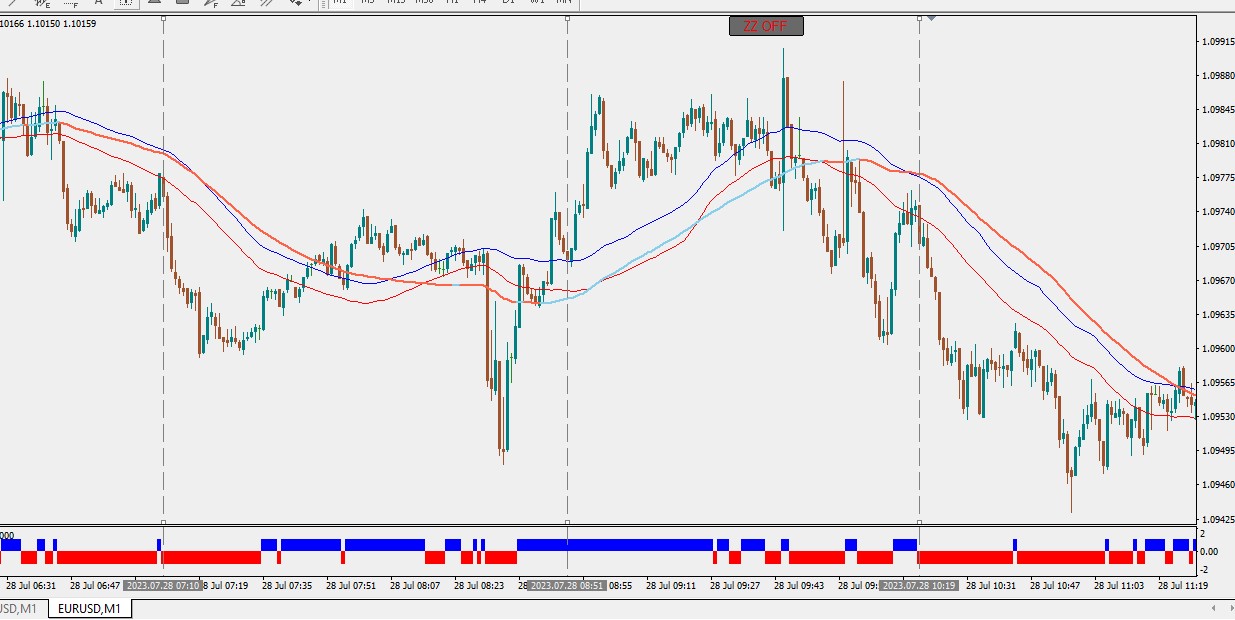The image size is (1235, 620).
Task: Select the long blue histogram block near 08:55
Action: click(x=614, y=544)
